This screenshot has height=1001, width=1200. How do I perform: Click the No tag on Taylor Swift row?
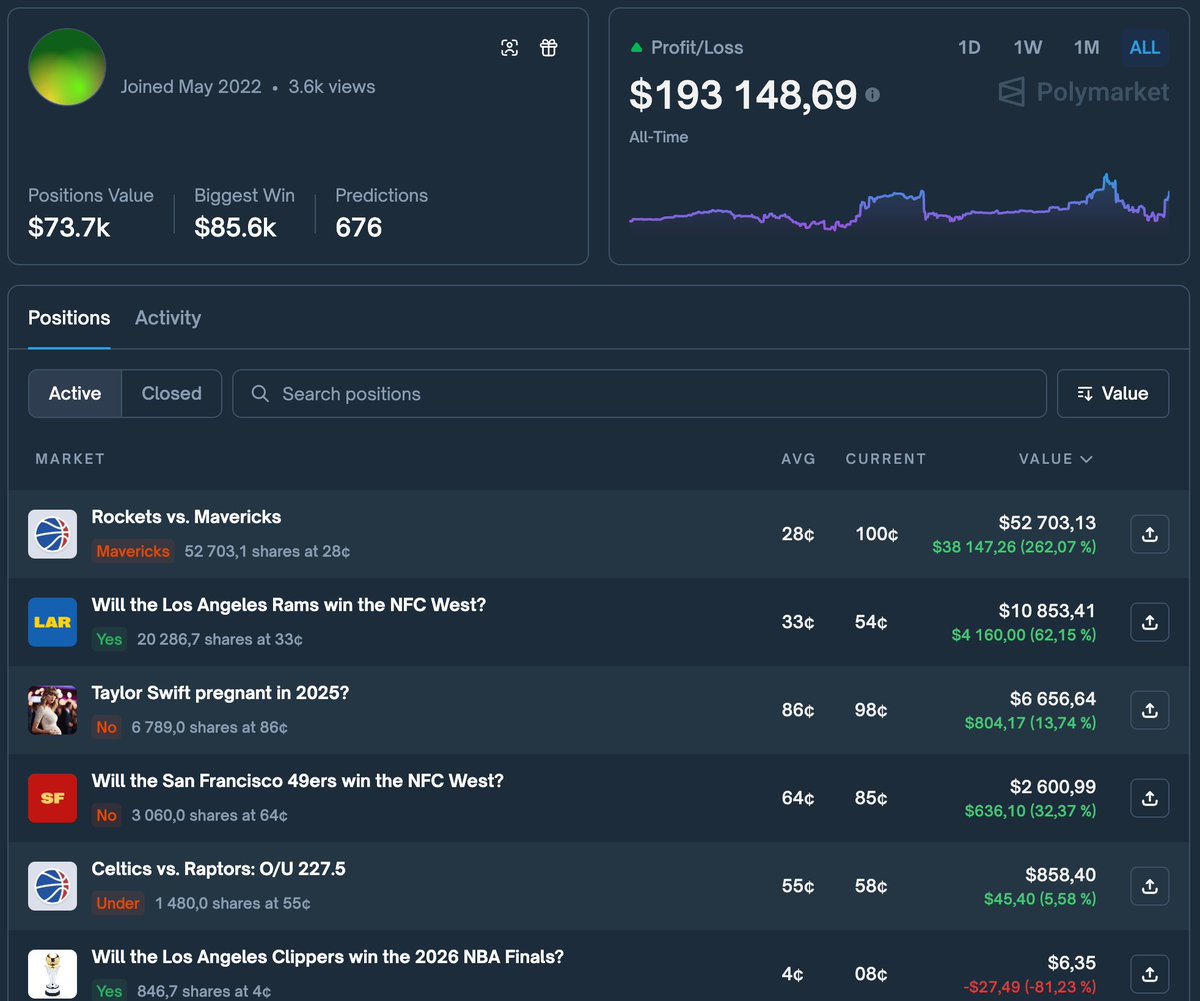click(107, 727)
